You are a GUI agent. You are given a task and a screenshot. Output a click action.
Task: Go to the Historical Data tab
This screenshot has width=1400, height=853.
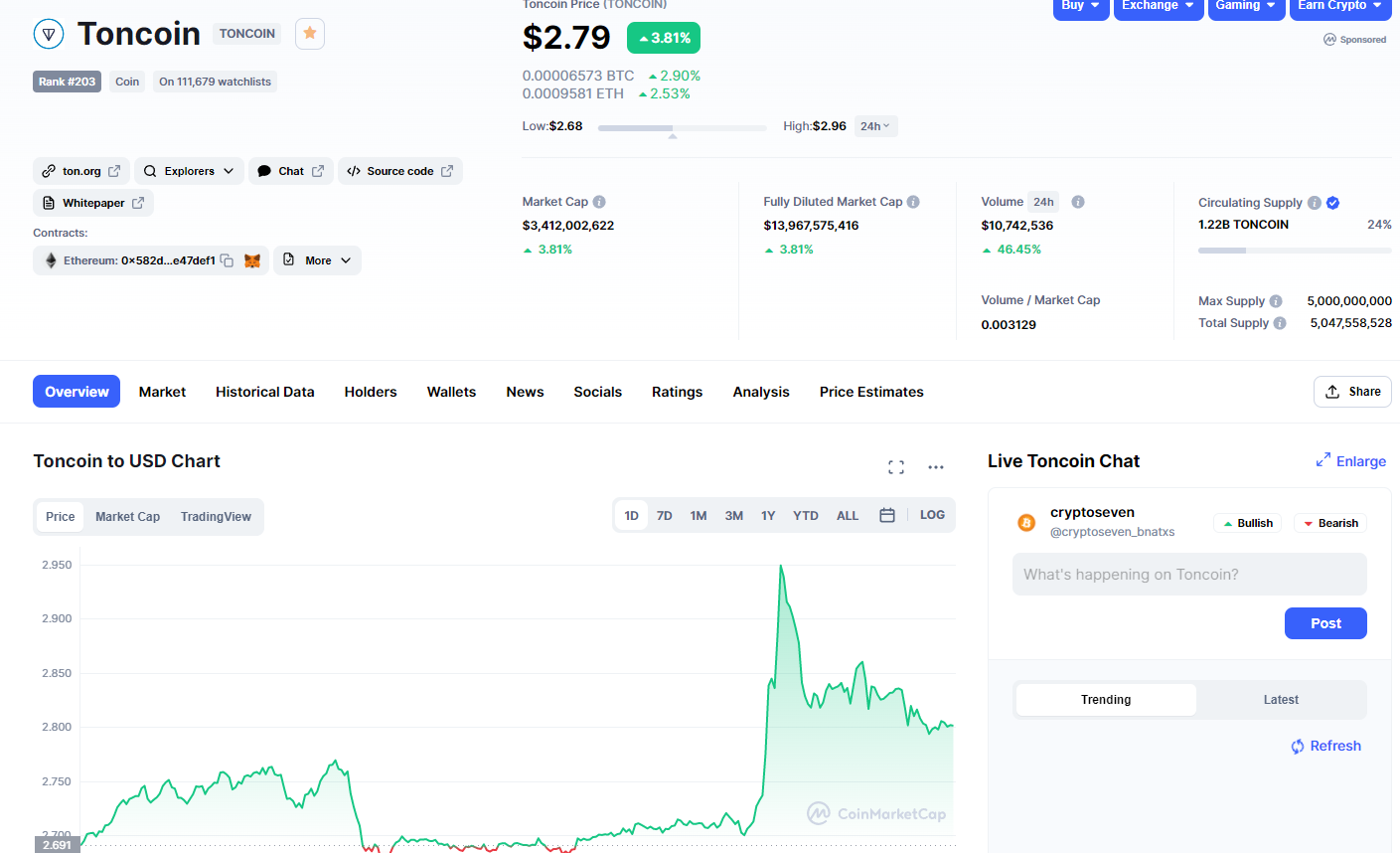[265, 392]
